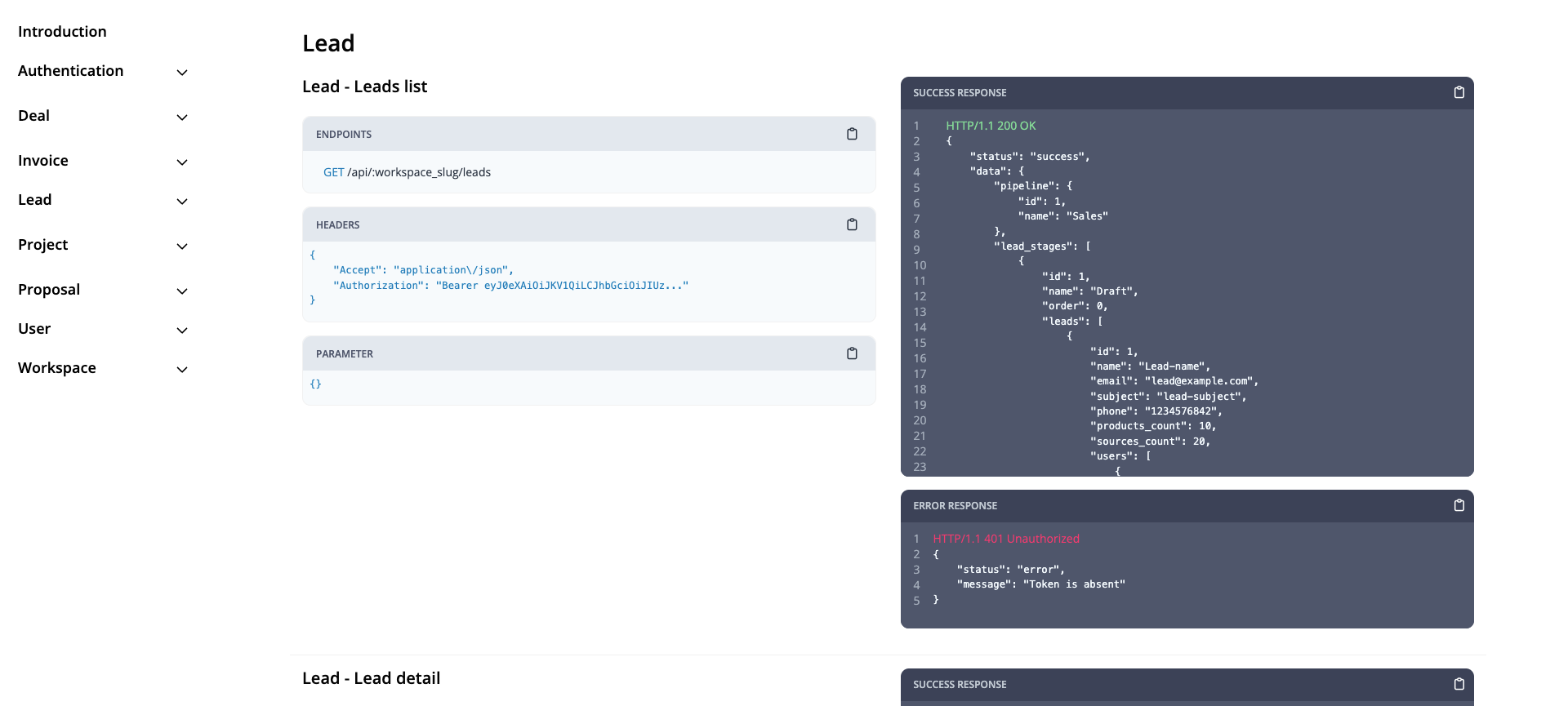Screen dimensions: 1568x706
Task: Expand the Proposal section chevron
Action: (182, 291)
